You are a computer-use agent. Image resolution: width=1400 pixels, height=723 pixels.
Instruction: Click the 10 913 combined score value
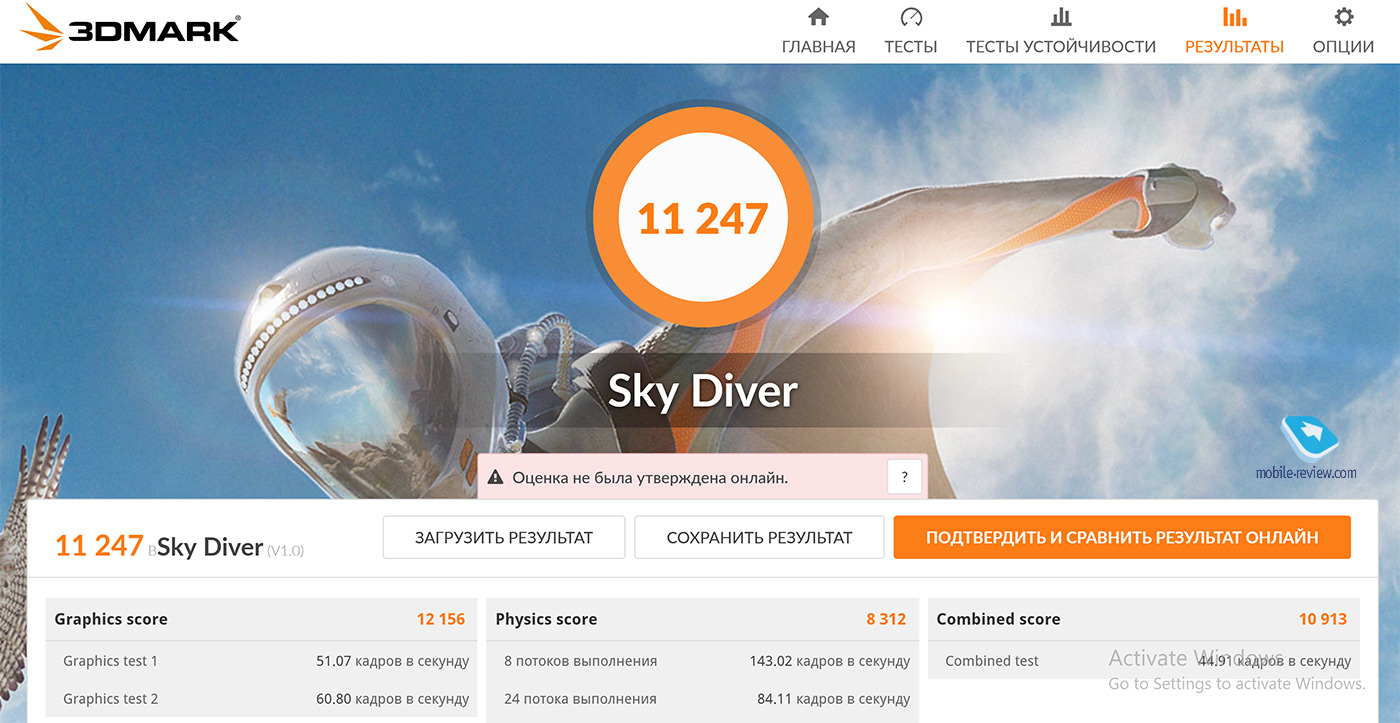click(x=1323, y=619)
